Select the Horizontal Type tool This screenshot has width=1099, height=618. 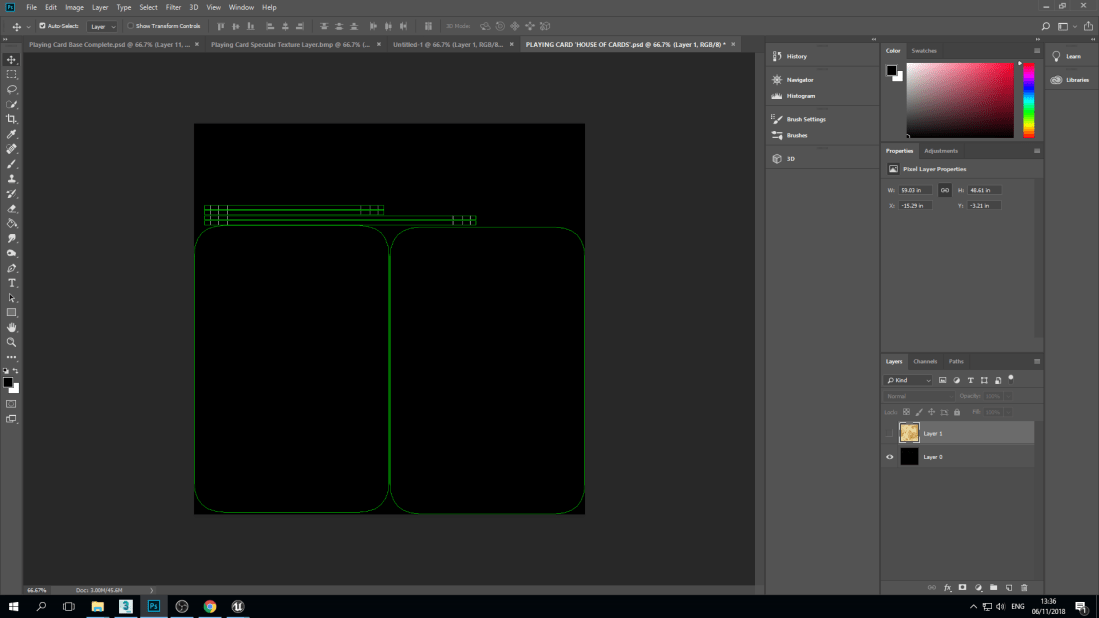[x=12, y=281]
